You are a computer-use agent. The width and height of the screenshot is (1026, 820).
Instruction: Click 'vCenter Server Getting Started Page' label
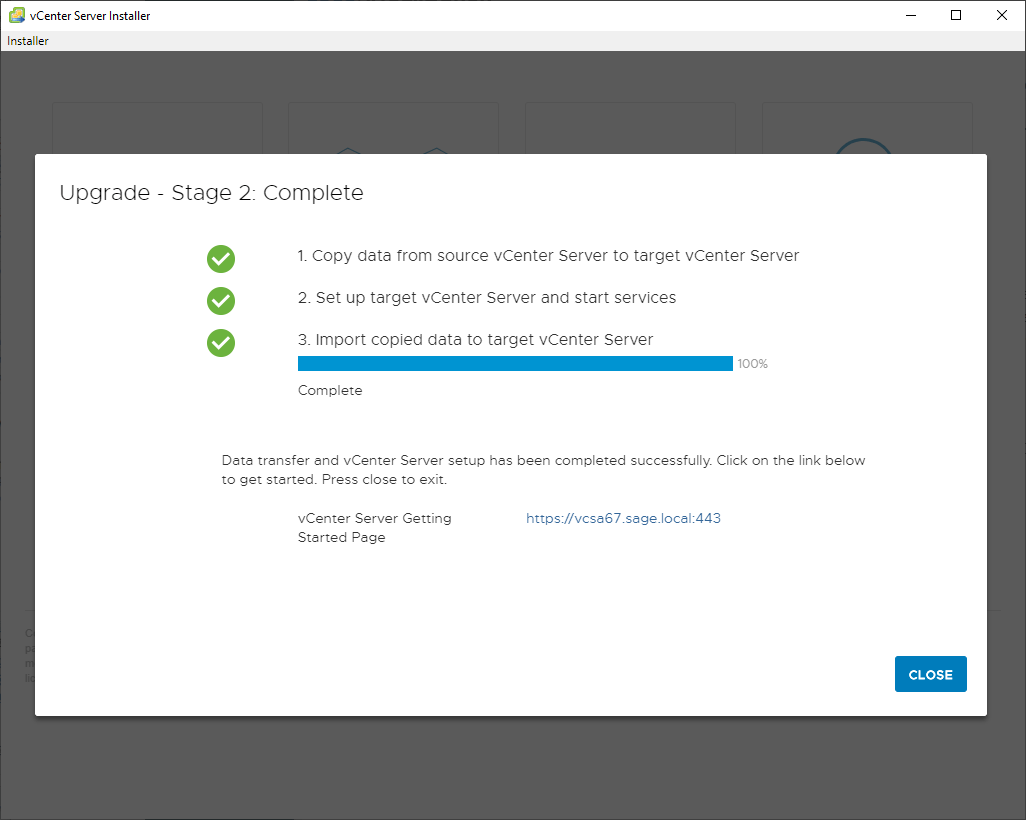pyautogui.click(x=374, y=527)
